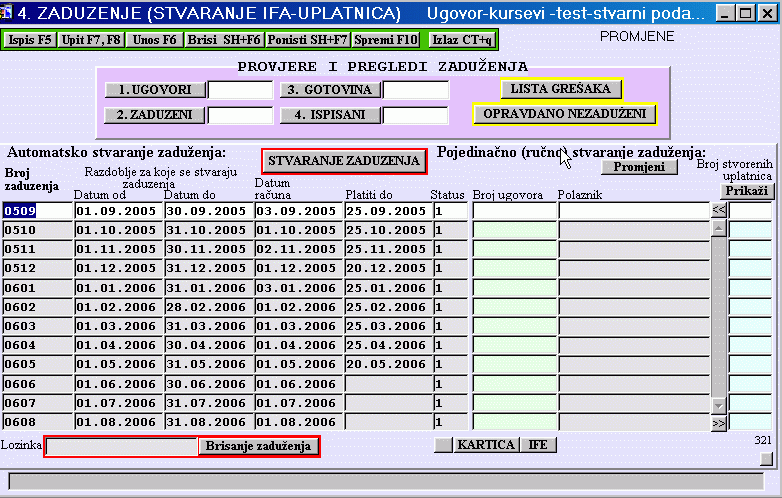Click Datum od 01.09.2005 cell
This screenshot has height=498, width=782.
point(119,211)
